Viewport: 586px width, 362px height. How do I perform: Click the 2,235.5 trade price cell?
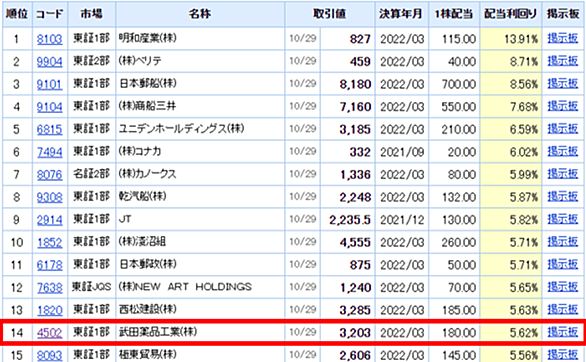click(x=348, y=220)
